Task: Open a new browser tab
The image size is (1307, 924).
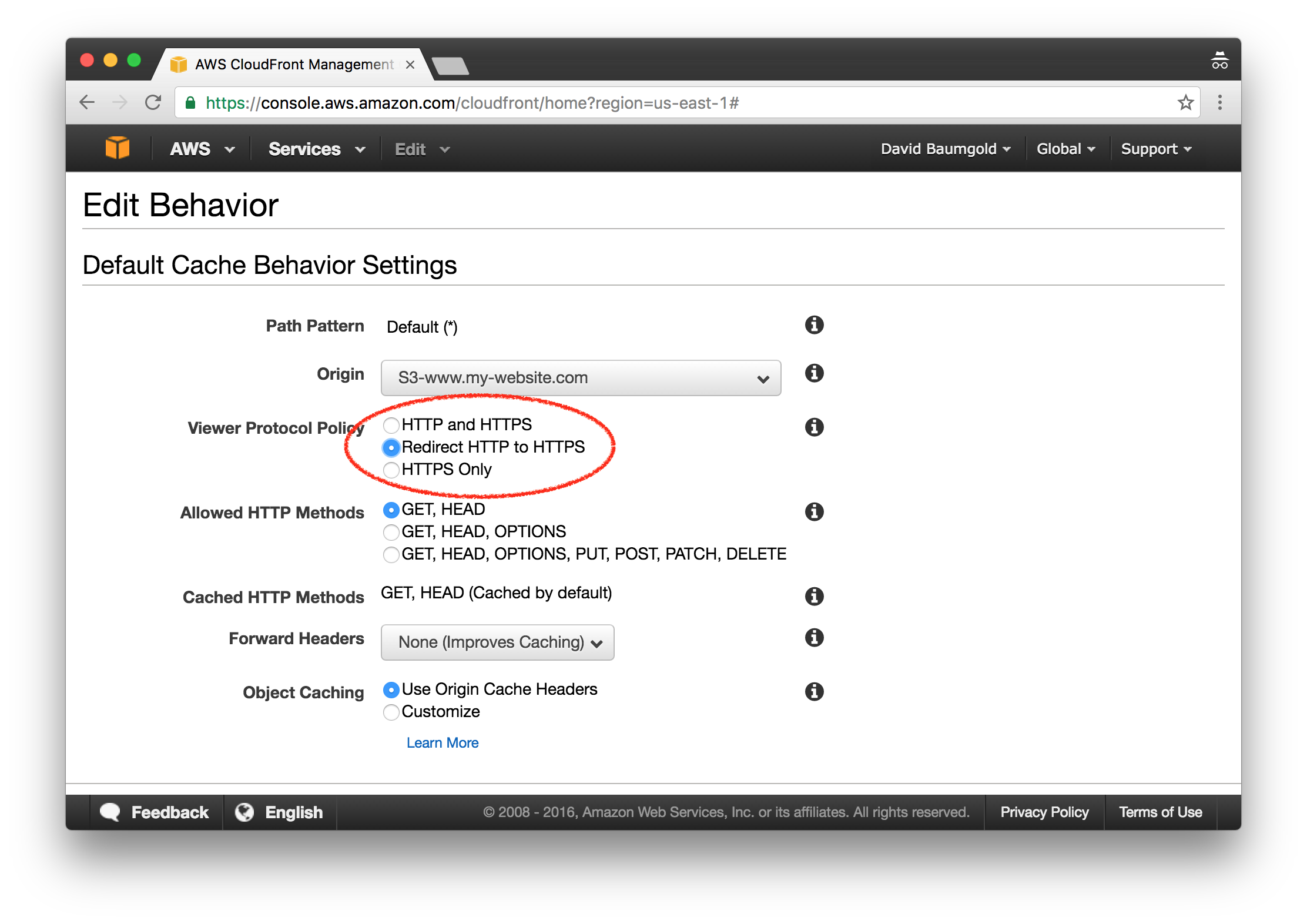Action: (450, 66)
